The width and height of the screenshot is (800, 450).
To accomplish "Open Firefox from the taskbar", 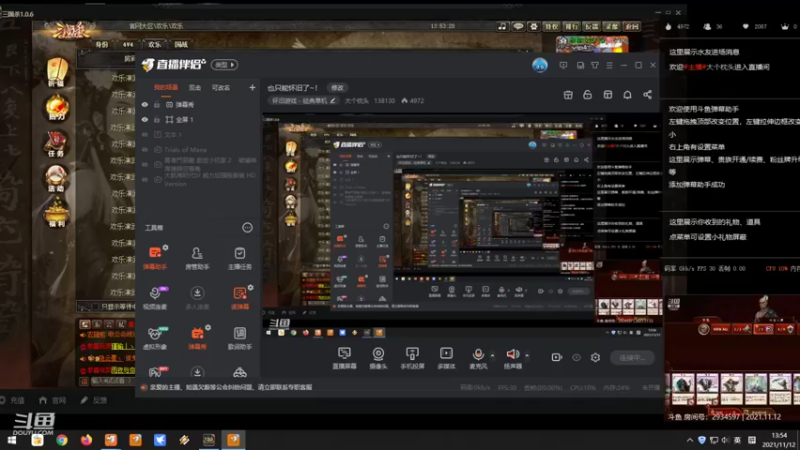I will point(86,440).
